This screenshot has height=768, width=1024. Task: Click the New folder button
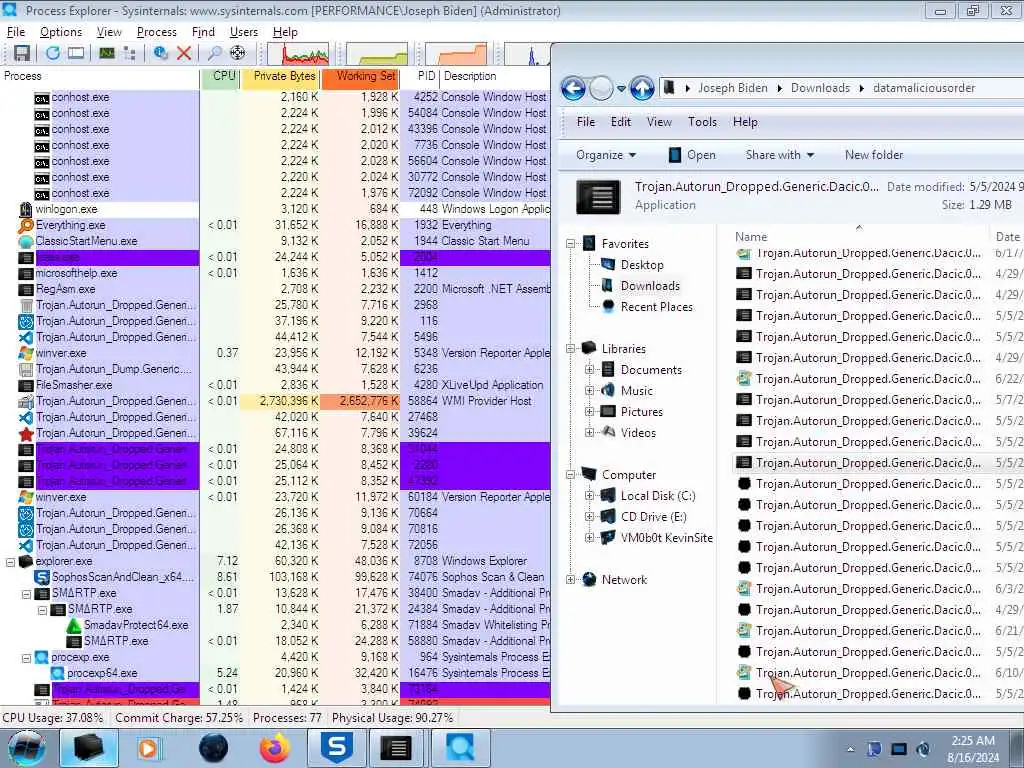[874, 155]
